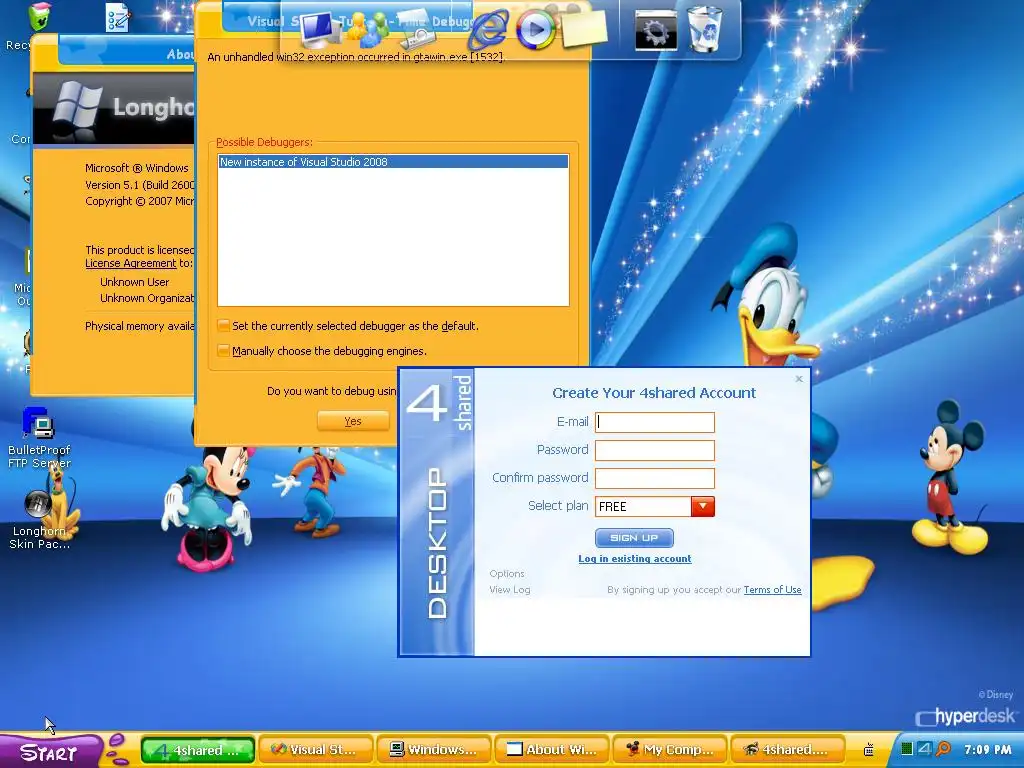
Task: Switch to About Wi... taskbar button
Action: pos(552,750)
